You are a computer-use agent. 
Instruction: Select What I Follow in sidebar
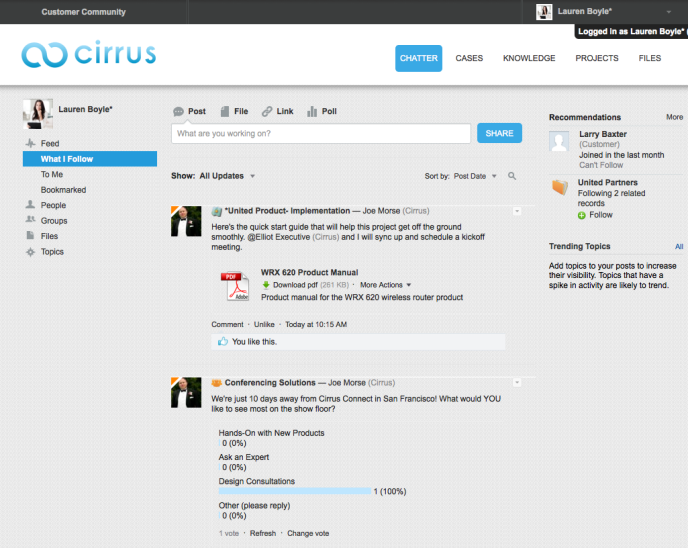(90, 159)
